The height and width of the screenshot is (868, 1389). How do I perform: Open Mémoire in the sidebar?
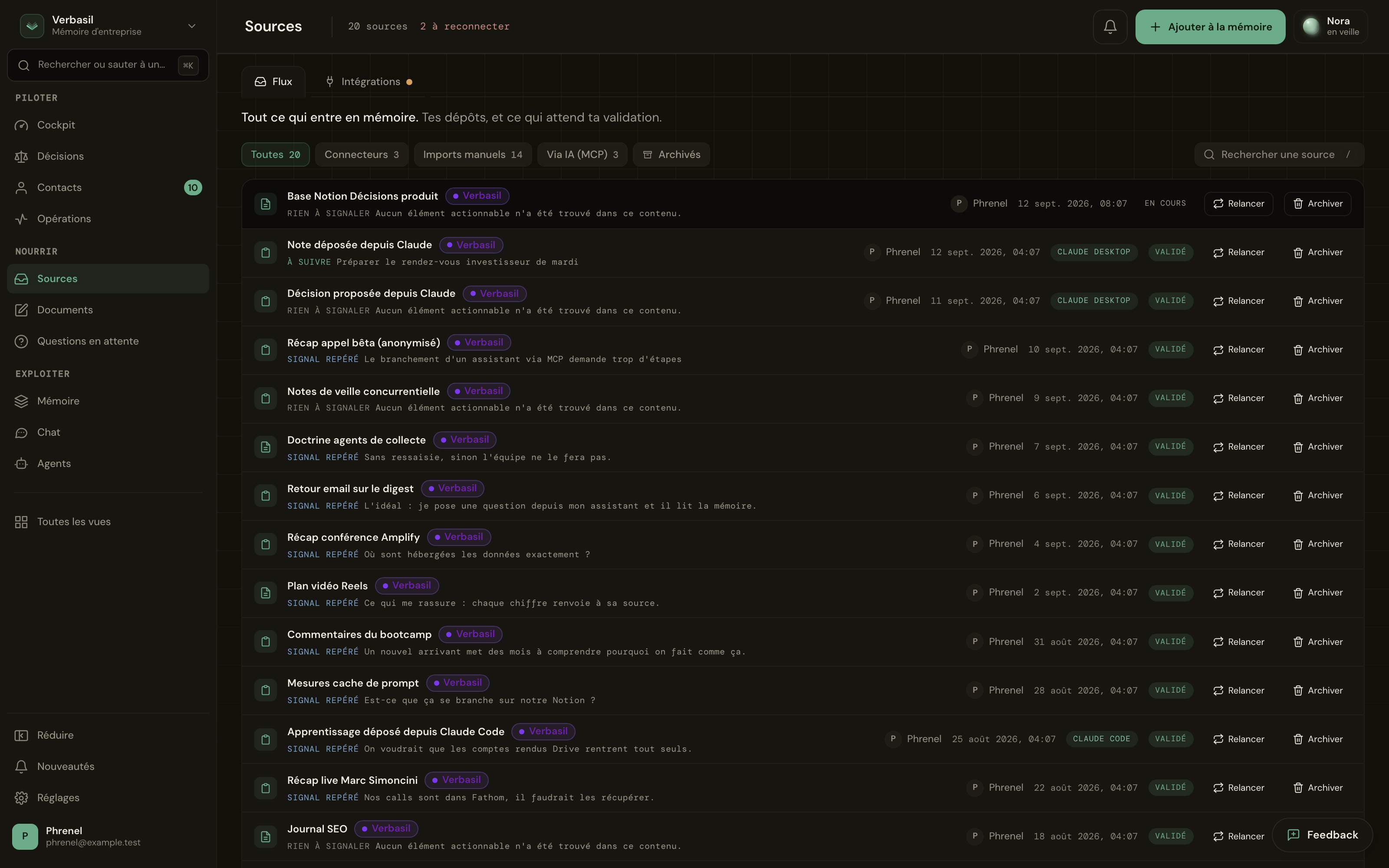coord(108,401)
